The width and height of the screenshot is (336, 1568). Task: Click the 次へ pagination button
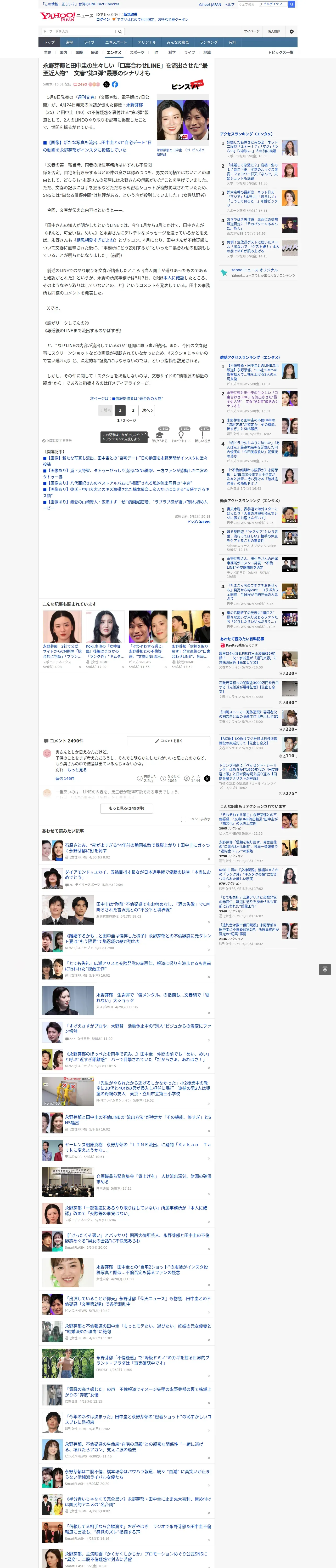pyautogui.click(x=147, y=410)
